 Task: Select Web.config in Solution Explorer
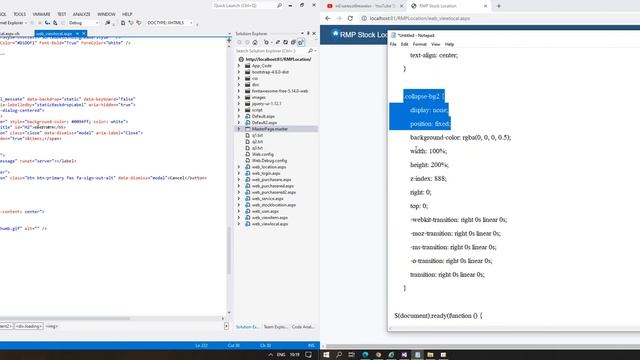pyautogui.click(x=262, y=154)
